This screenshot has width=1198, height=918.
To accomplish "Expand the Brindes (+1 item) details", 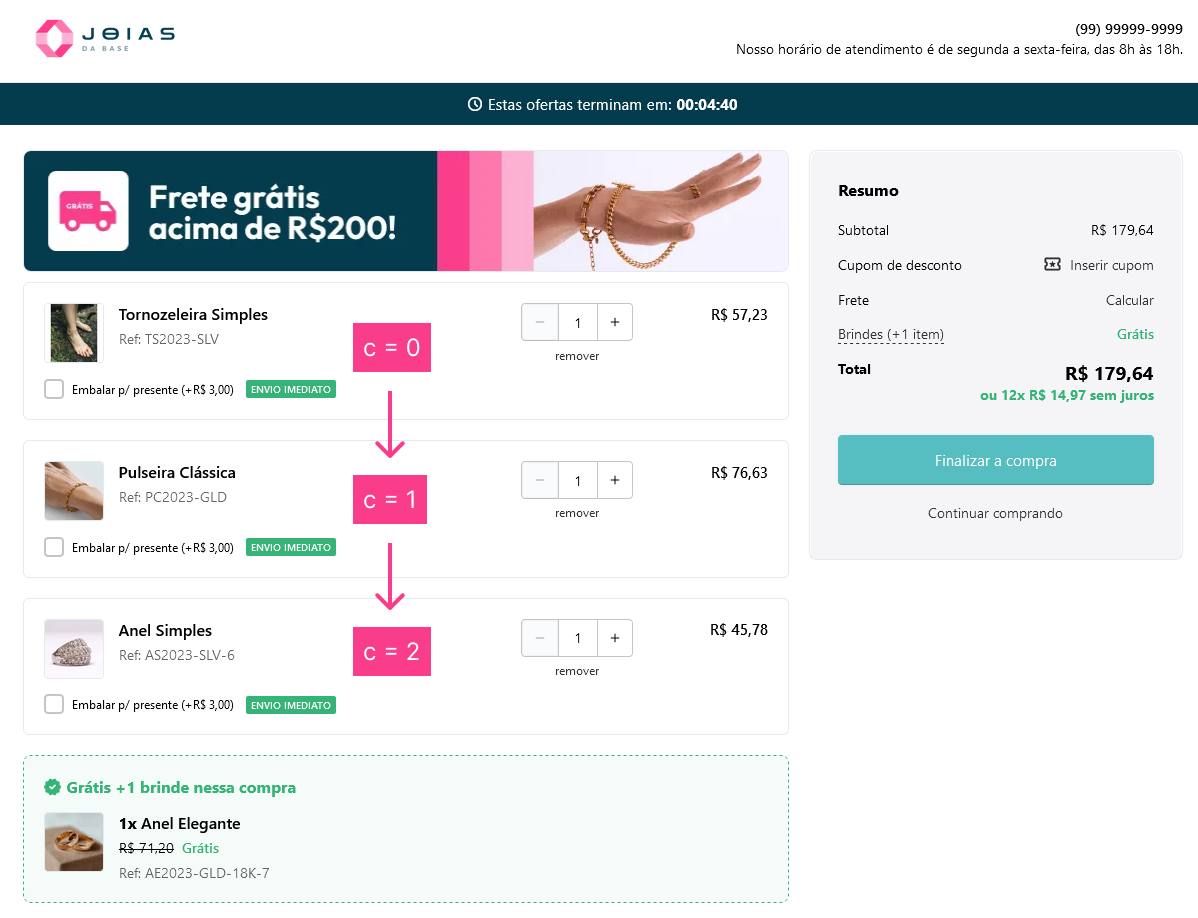I will point(890,334).
